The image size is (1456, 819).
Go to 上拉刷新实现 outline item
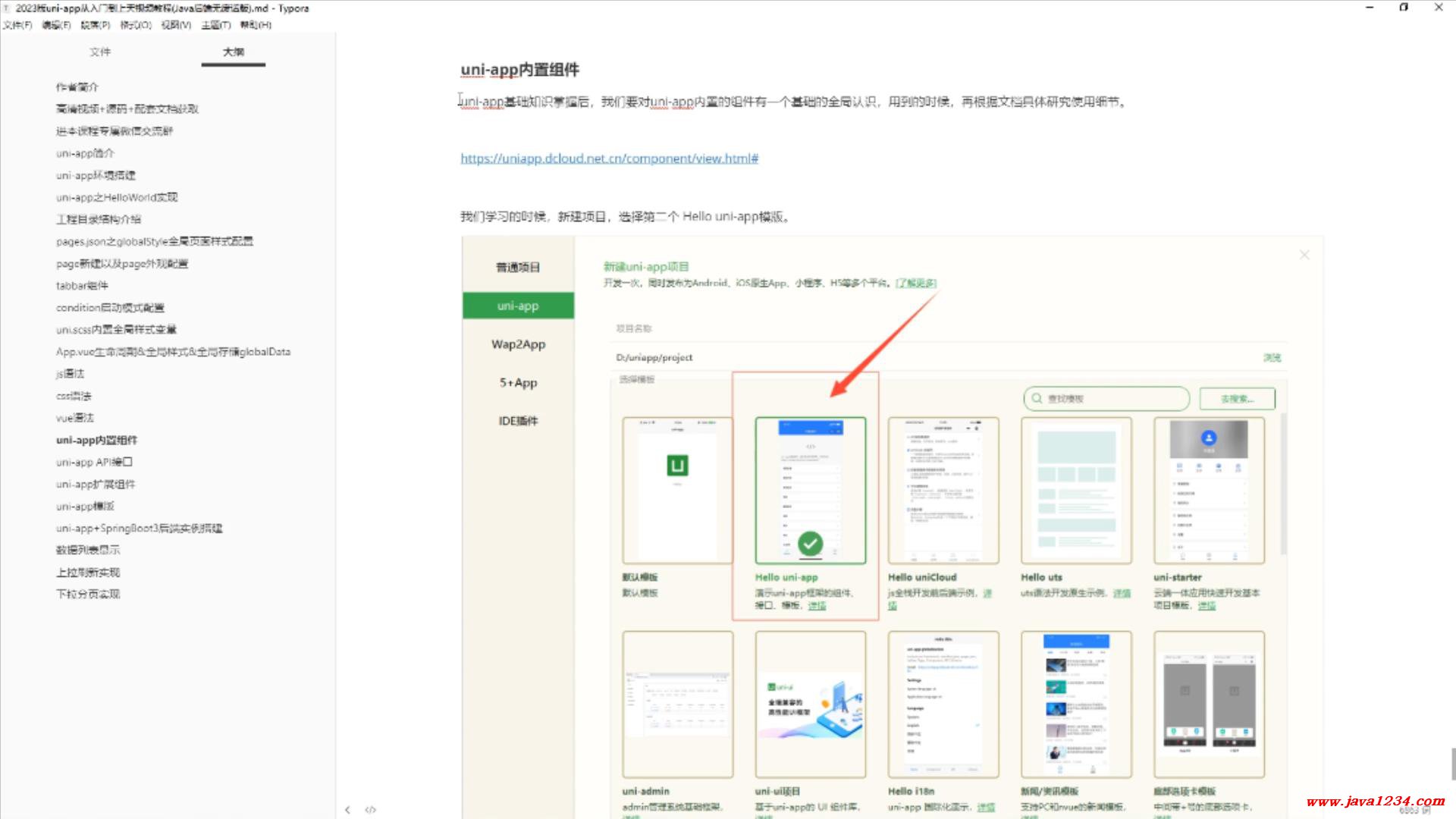click(88, 573)
